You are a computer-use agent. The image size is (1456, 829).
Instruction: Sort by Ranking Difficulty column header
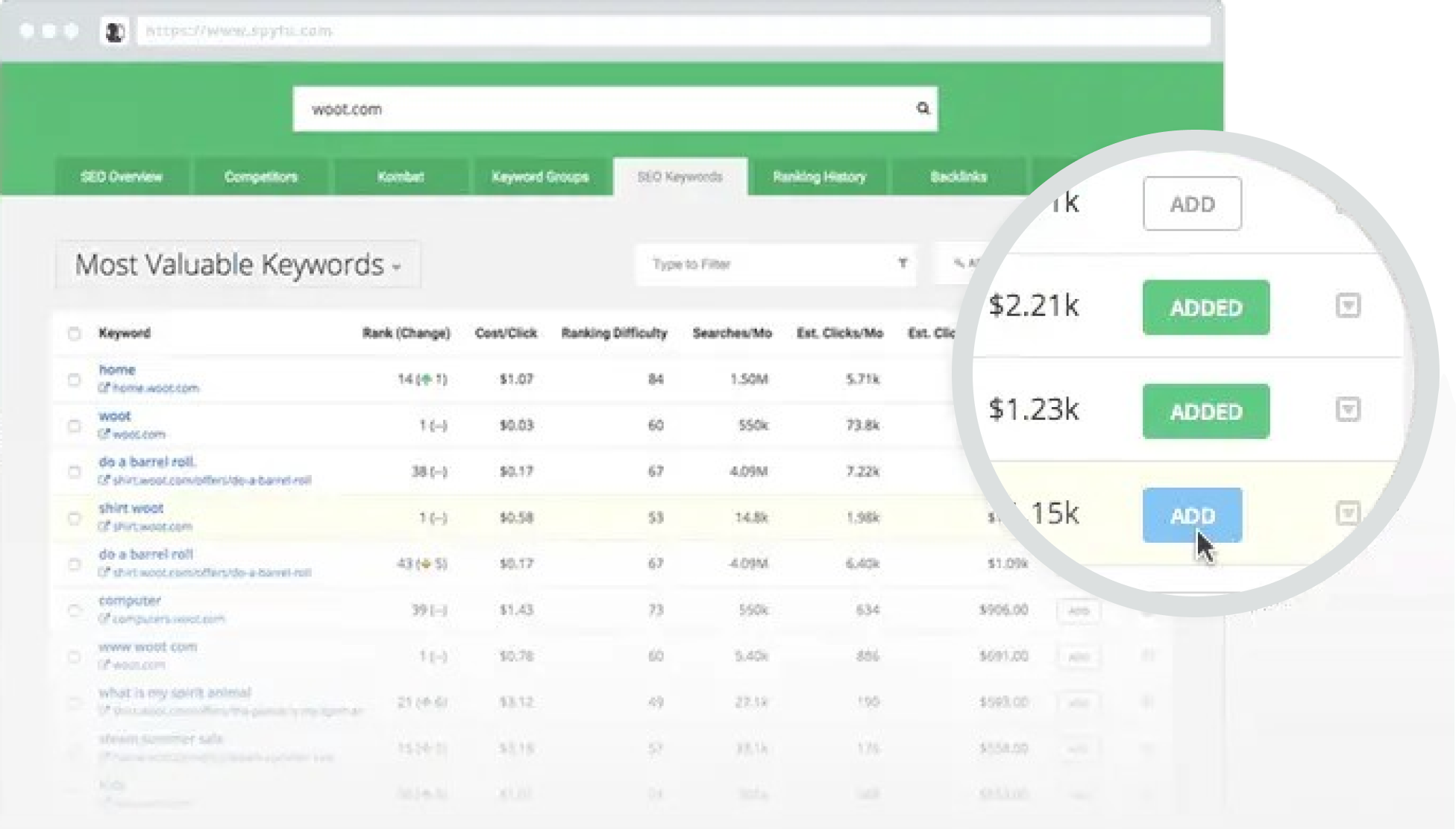(614, 333)
